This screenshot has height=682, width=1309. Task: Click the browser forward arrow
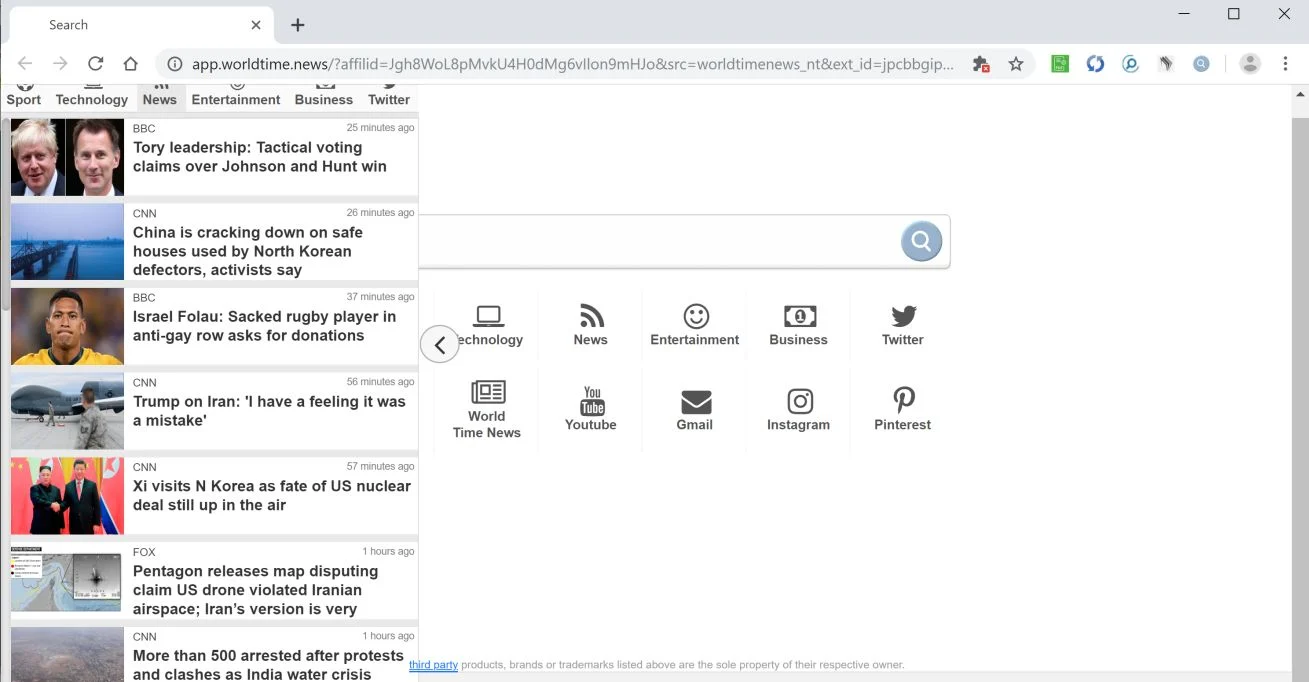60,63
